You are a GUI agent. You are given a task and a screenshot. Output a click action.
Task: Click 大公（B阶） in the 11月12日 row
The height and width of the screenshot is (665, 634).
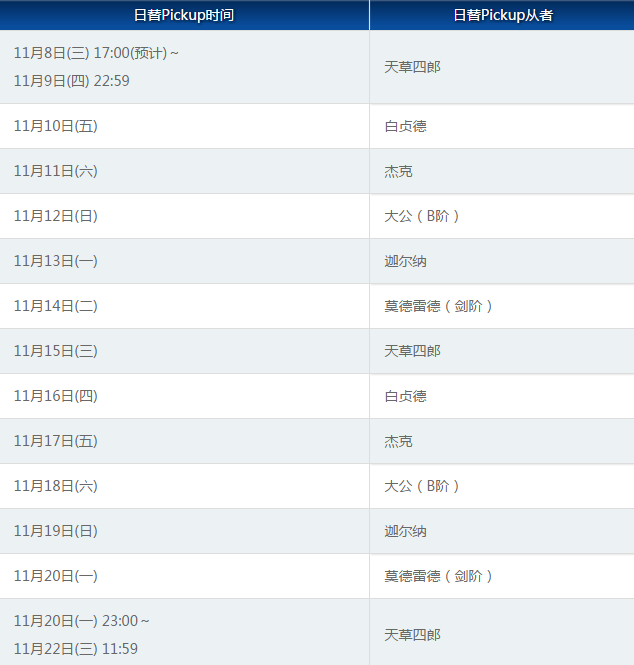(x=422, y=216)
